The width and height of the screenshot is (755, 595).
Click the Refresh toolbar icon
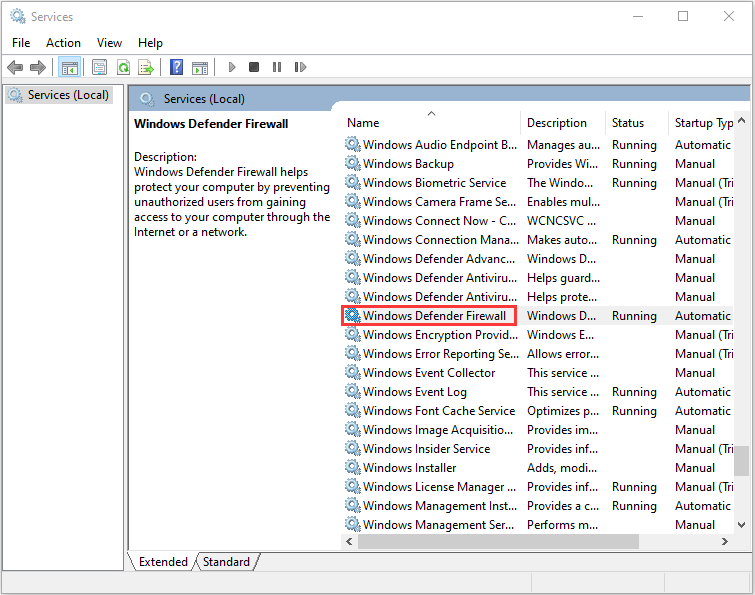click(123, 67)
